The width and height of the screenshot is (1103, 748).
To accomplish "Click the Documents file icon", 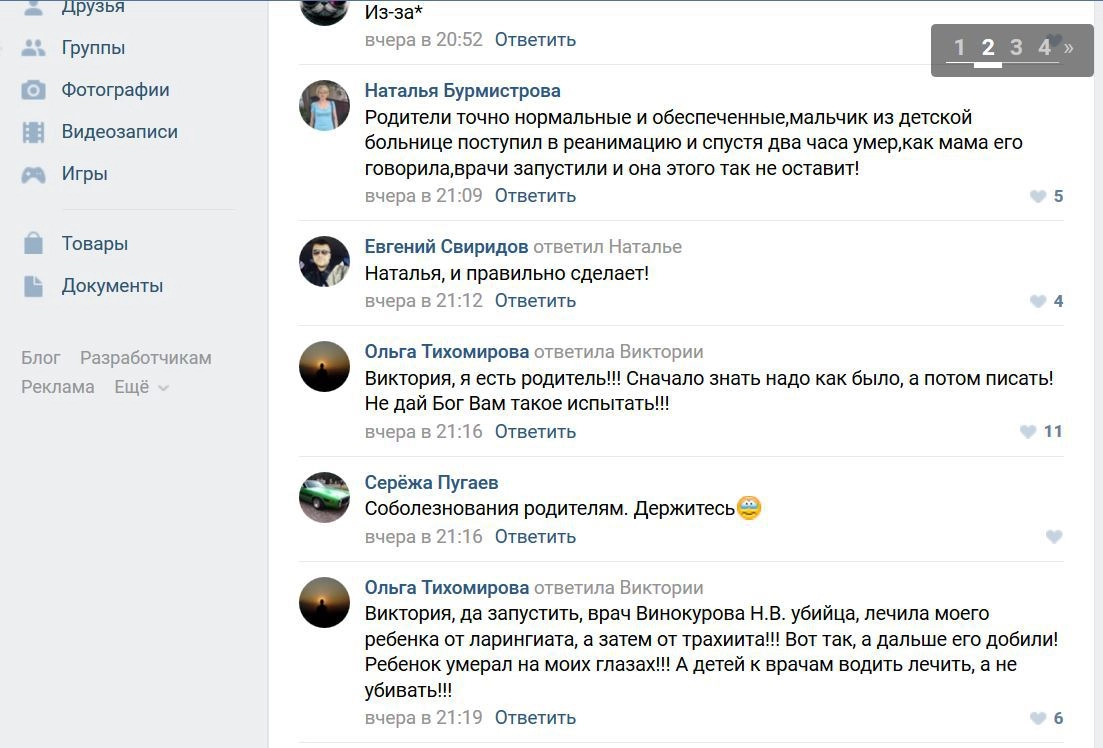I will click(34, 286).
